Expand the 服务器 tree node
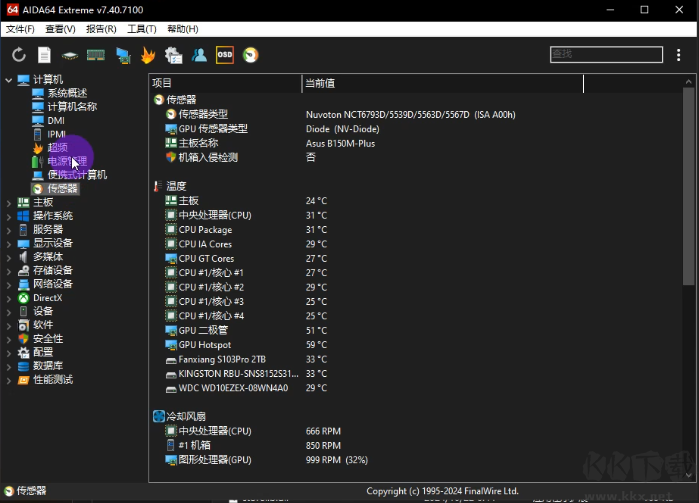 [8, 231]
